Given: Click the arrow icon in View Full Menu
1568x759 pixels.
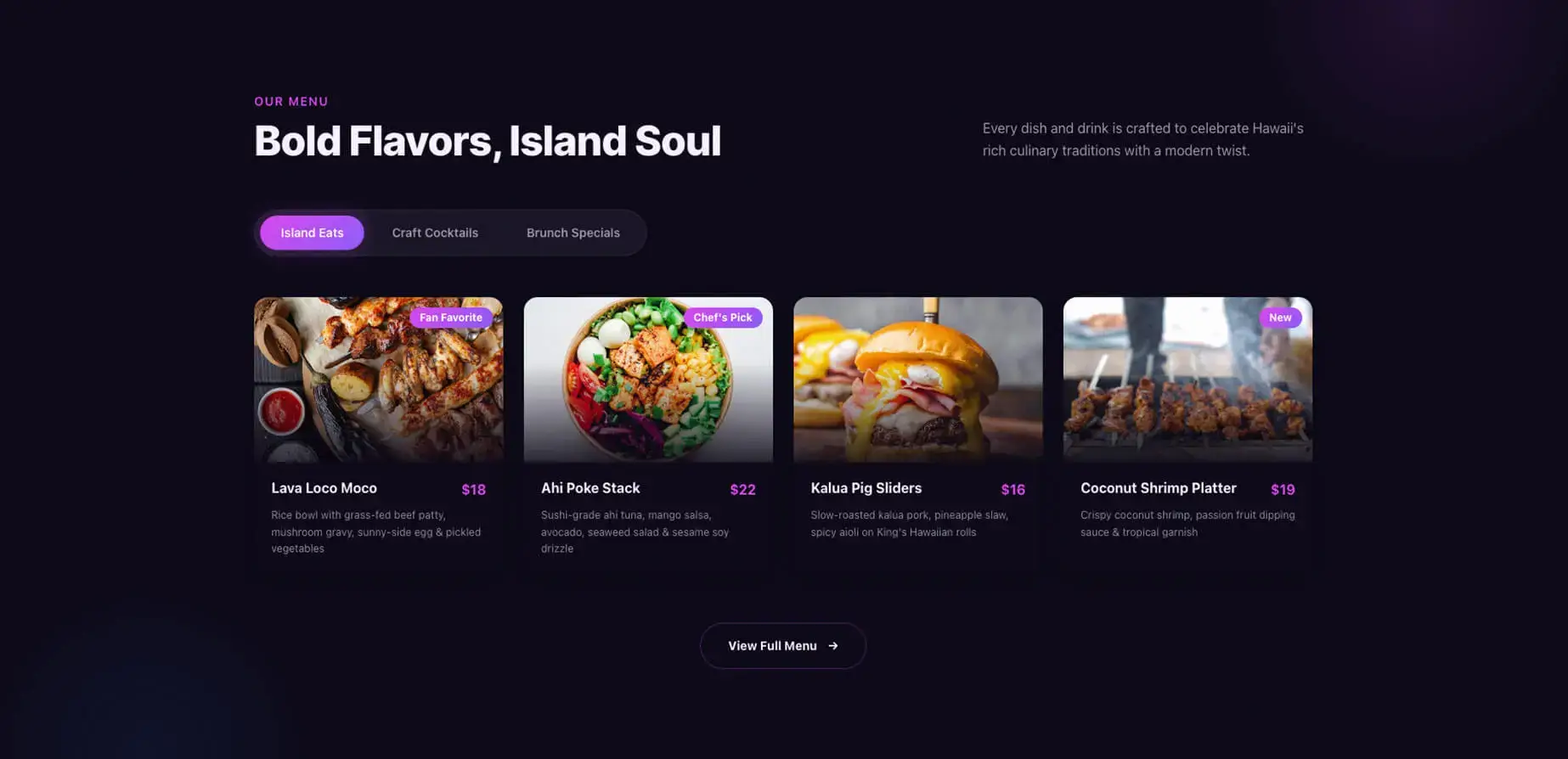Looking at the screenshot, I should pyautogui.click(x=833, y=646).
